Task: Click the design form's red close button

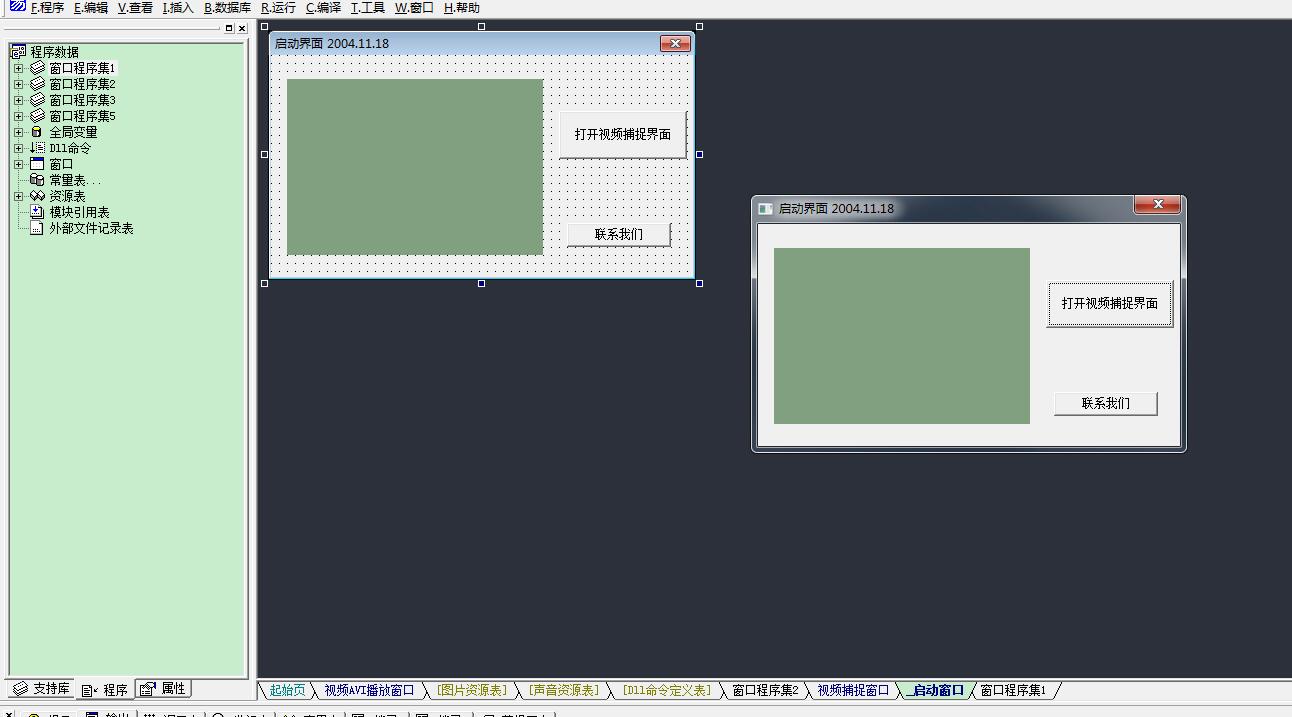Action: pyautogui.click(x=675, y=43)
